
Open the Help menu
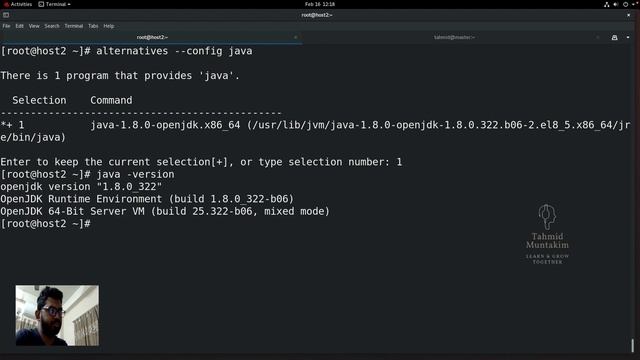109,26
